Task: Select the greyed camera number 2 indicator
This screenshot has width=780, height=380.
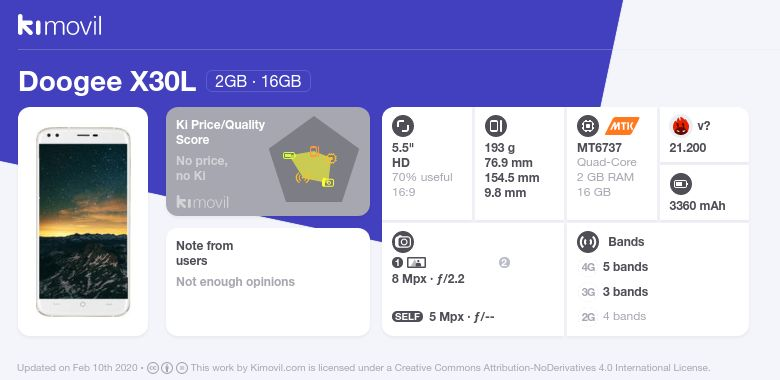Action: click(x=504, y=262)
